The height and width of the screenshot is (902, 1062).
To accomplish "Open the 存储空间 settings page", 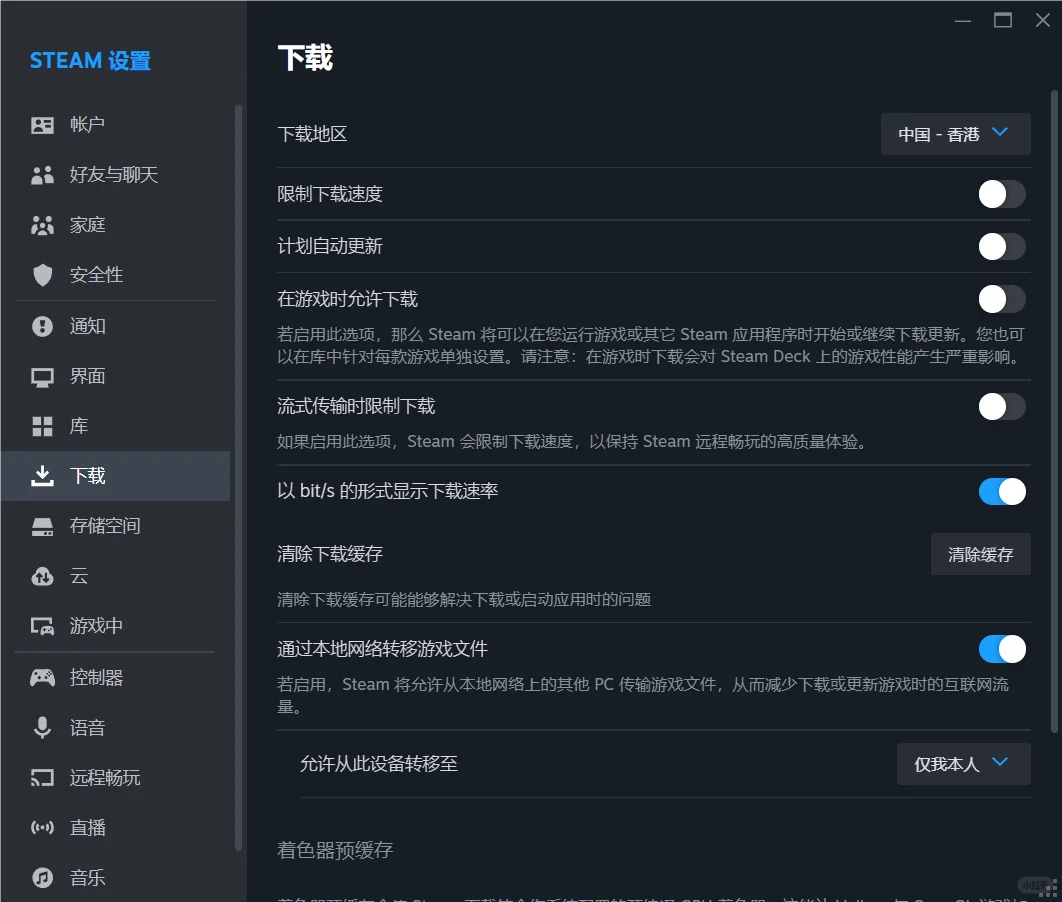I will [116, 526].
